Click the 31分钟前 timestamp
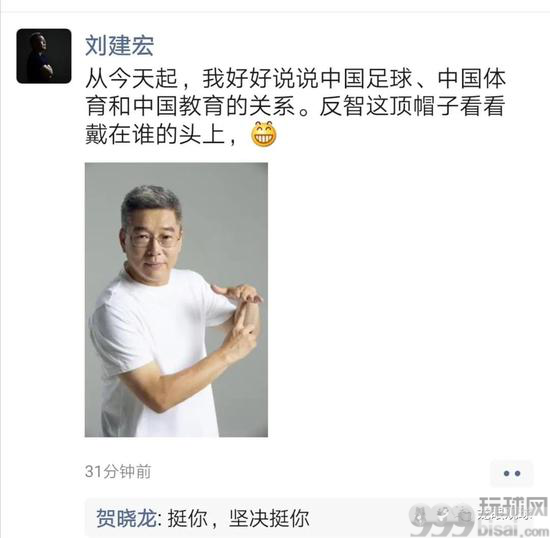This screenshot has width=550, height=538. [x=118, y=472]
